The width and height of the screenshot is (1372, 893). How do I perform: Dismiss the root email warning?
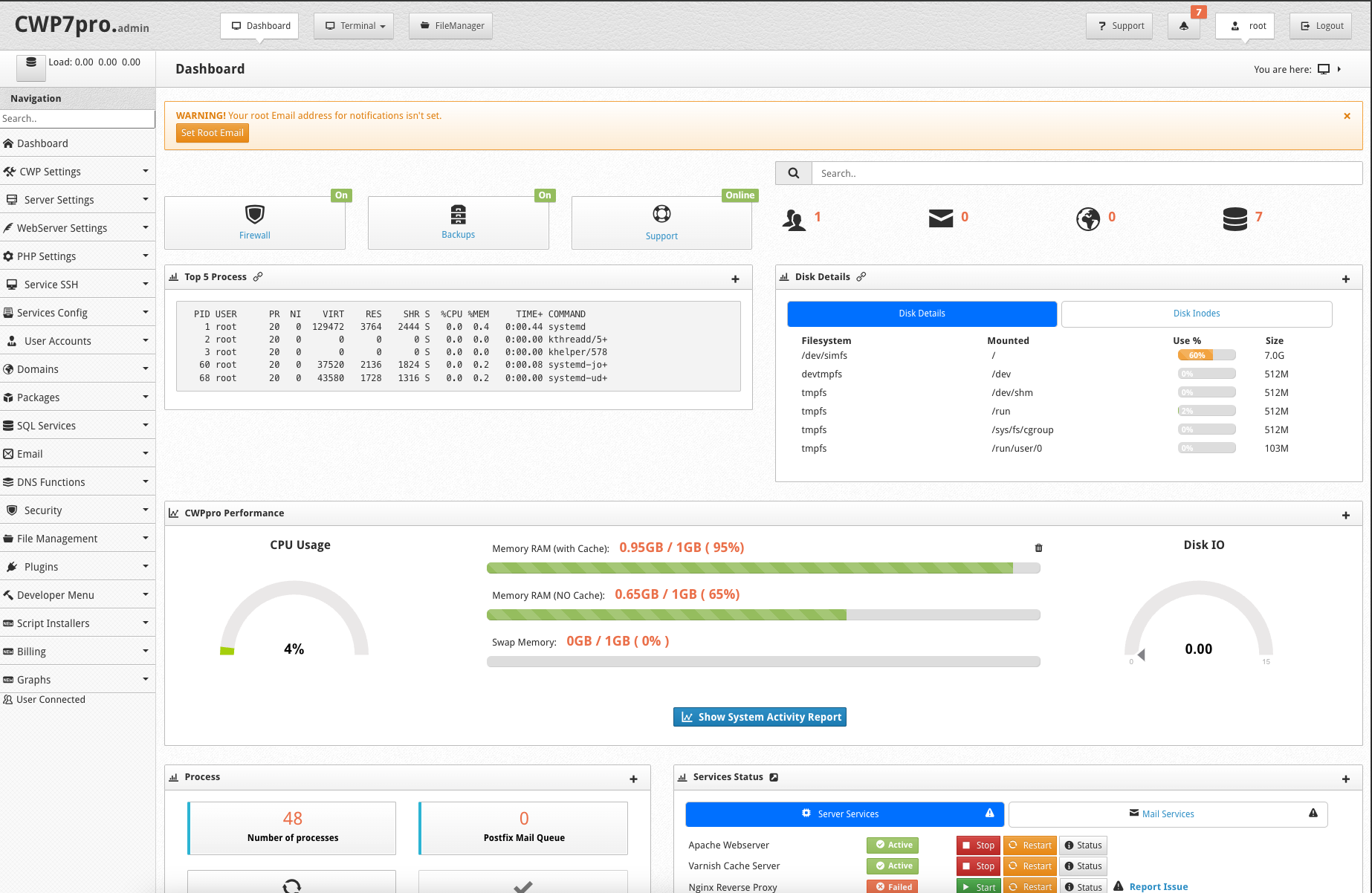coord(1347,116)
